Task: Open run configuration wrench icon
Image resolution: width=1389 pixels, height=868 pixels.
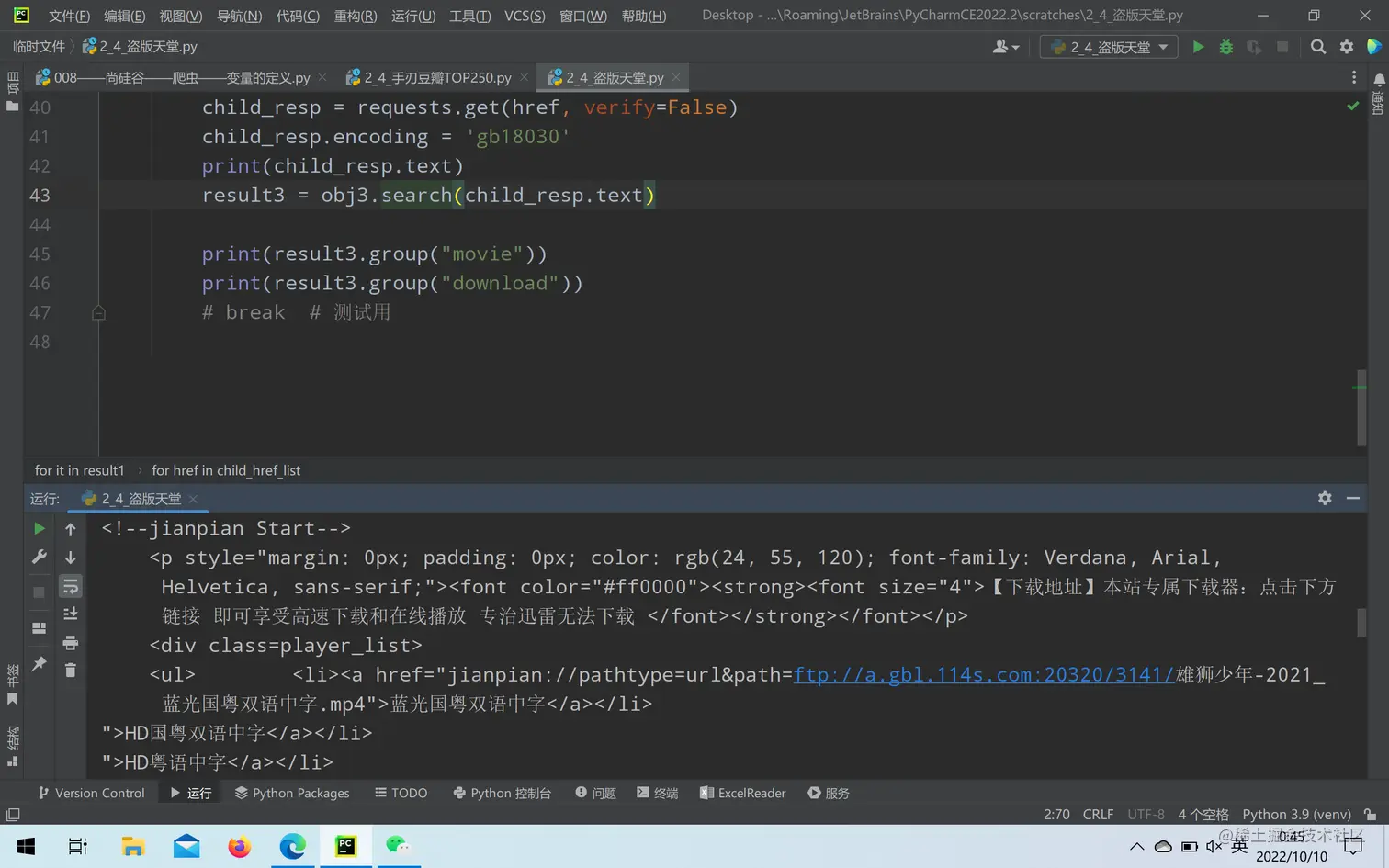Action: click(x=39, y=557)
